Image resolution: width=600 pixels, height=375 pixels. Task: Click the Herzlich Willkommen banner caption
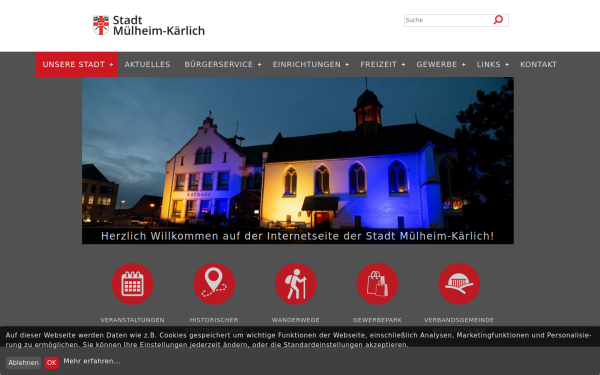[298, 236]
